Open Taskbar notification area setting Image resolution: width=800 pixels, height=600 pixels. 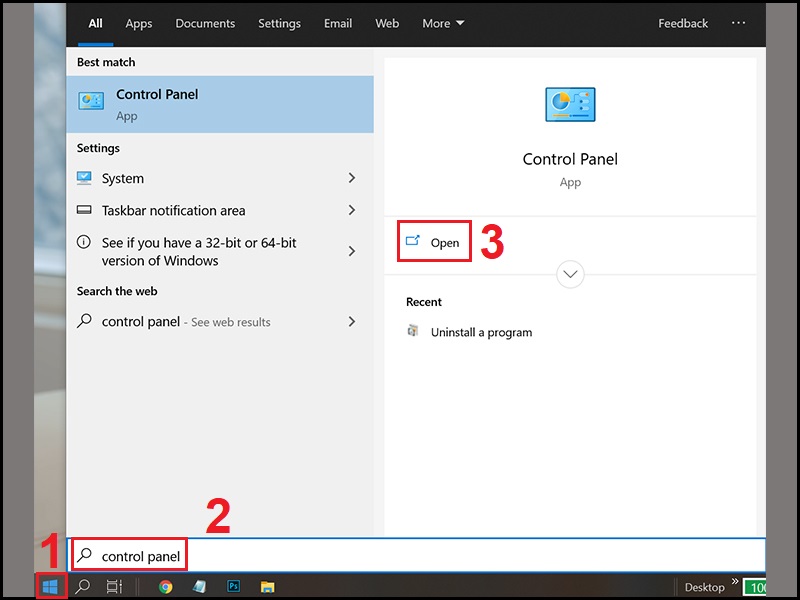tap(220, 210)
